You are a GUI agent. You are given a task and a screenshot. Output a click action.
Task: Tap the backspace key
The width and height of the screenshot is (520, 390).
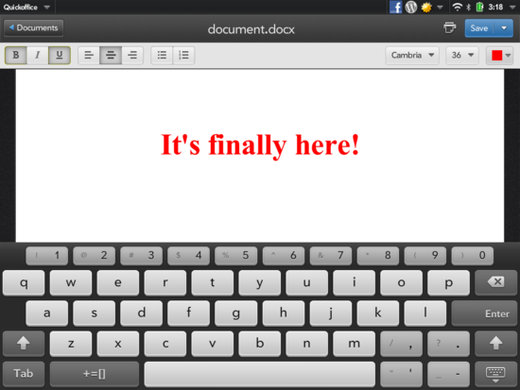point(496,282)
